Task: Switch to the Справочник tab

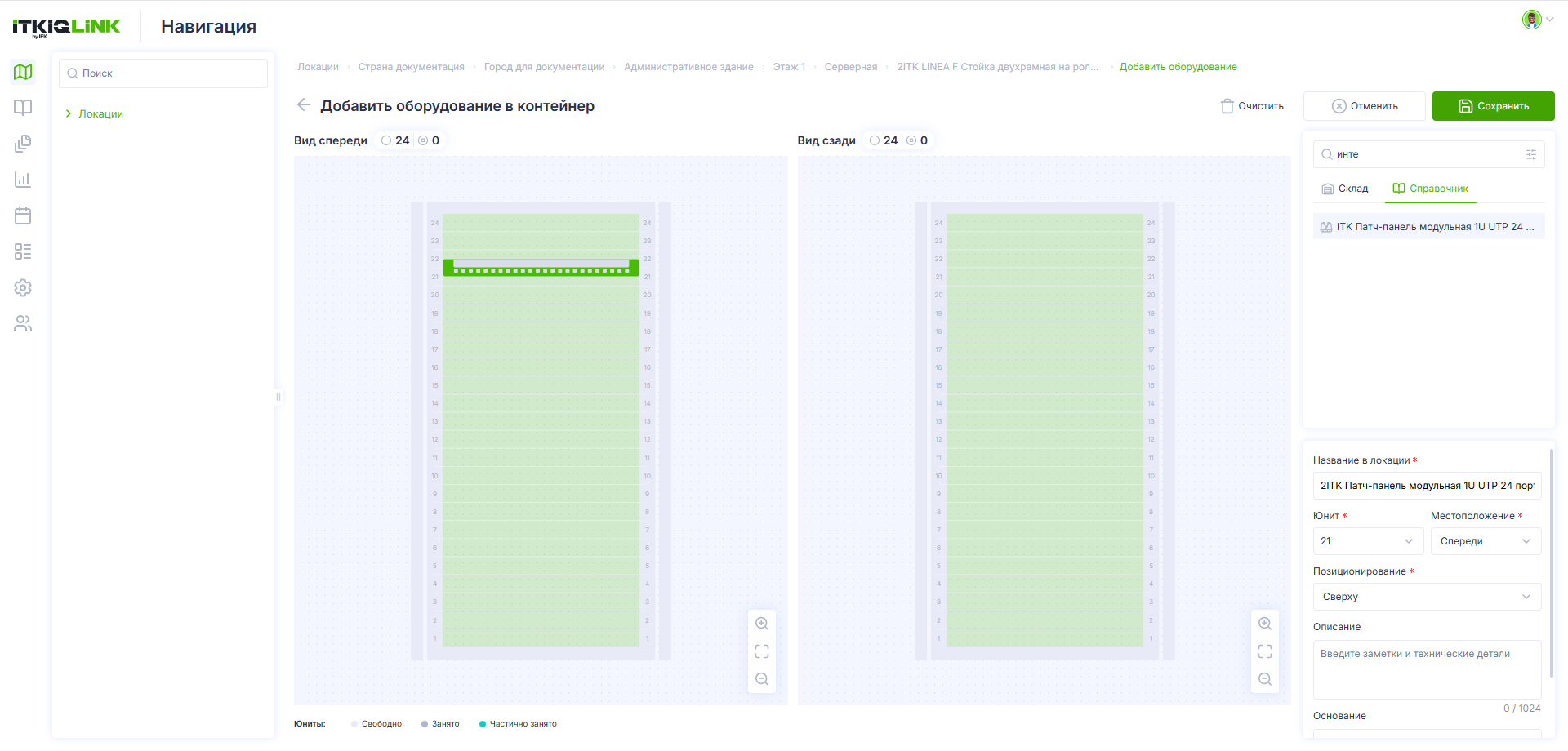Action: coord(1431,189)
